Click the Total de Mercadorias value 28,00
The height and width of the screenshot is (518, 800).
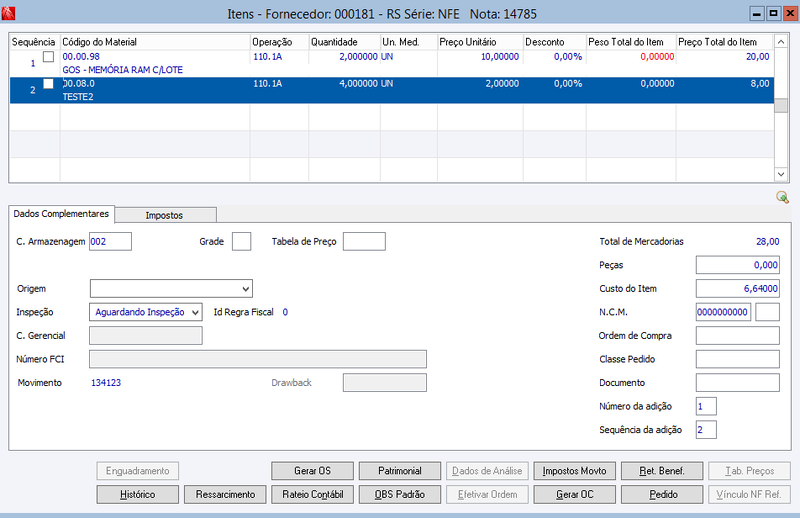click(767, 241)
